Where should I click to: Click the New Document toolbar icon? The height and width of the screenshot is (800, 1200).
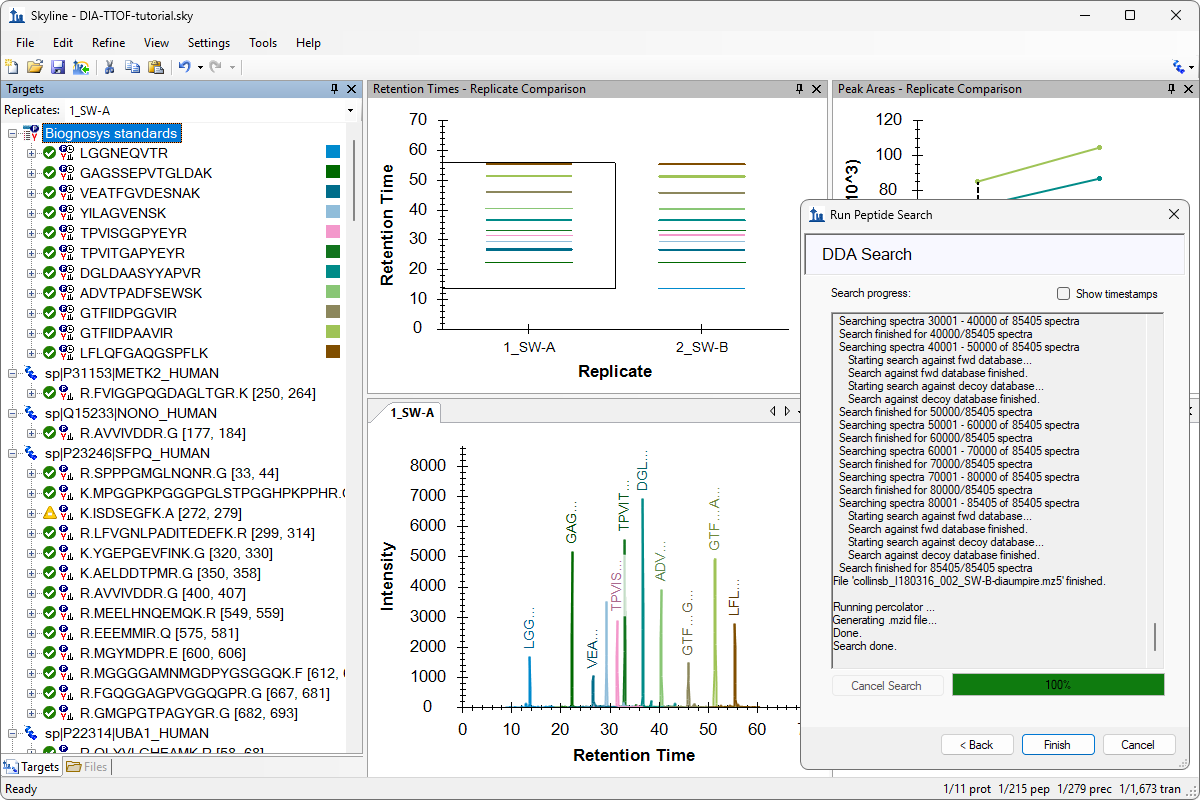coord(12,67)
